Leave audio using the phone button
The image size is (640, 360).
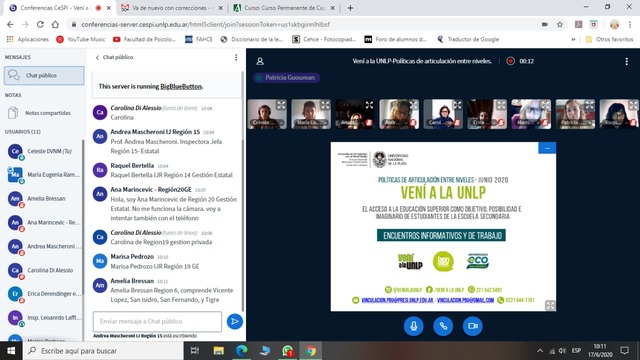tap(443, 326)
